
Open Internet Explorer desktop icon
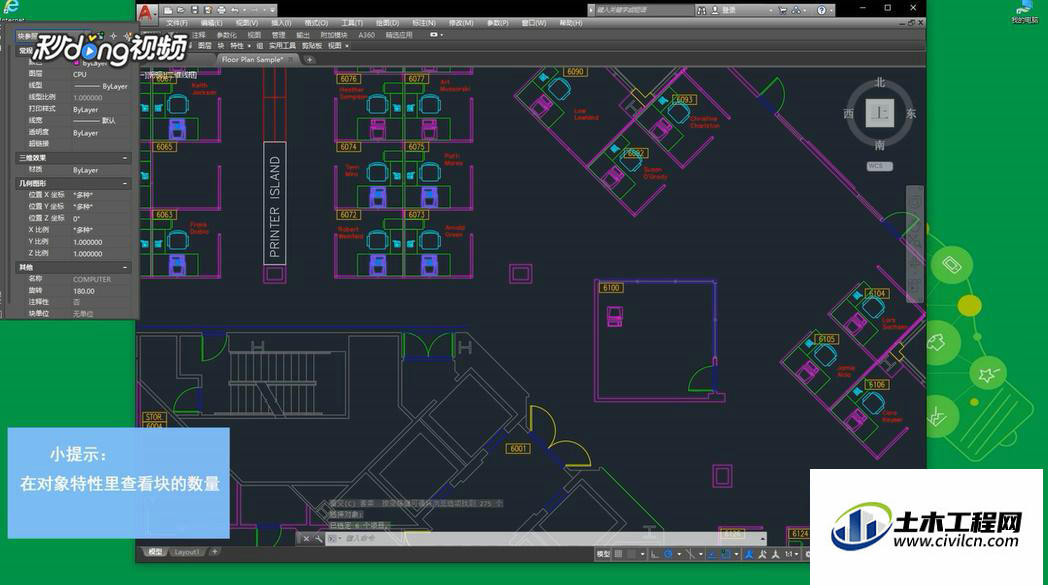pos(11,8)
